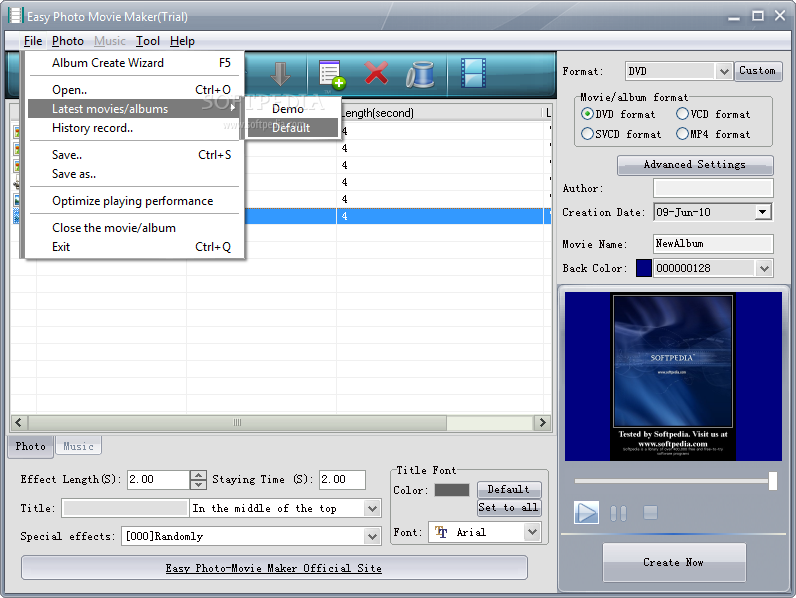Open the Tool menu
Image resolution: width=796 pixels, height=598 pixels.
148,41
